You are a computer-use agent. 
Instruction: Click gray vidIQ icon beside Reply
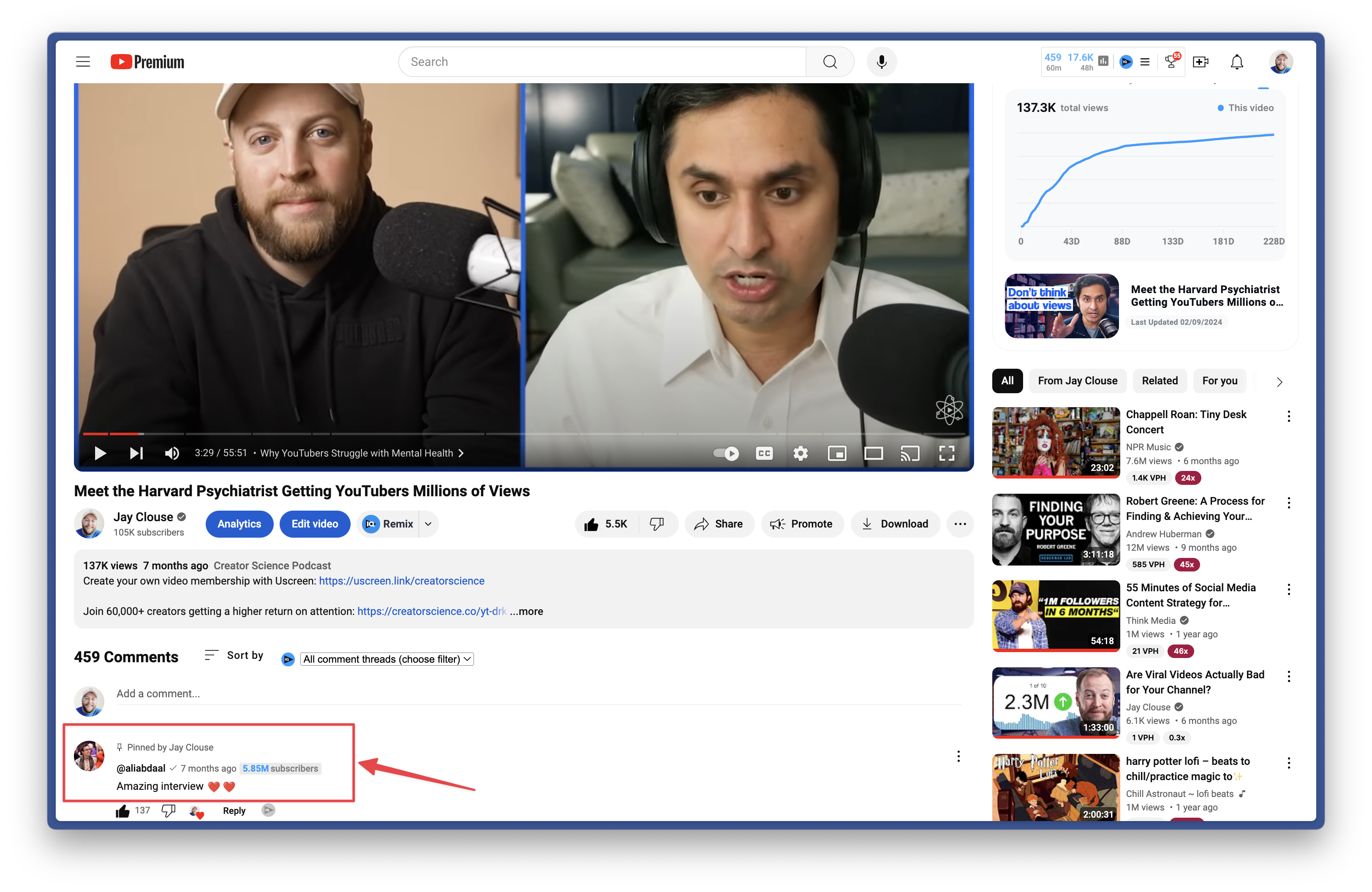point(268,810)
